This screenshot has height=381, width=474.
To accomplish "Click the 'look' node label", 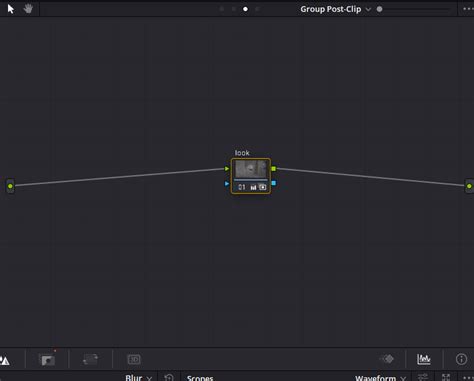I will pos(242,153).
